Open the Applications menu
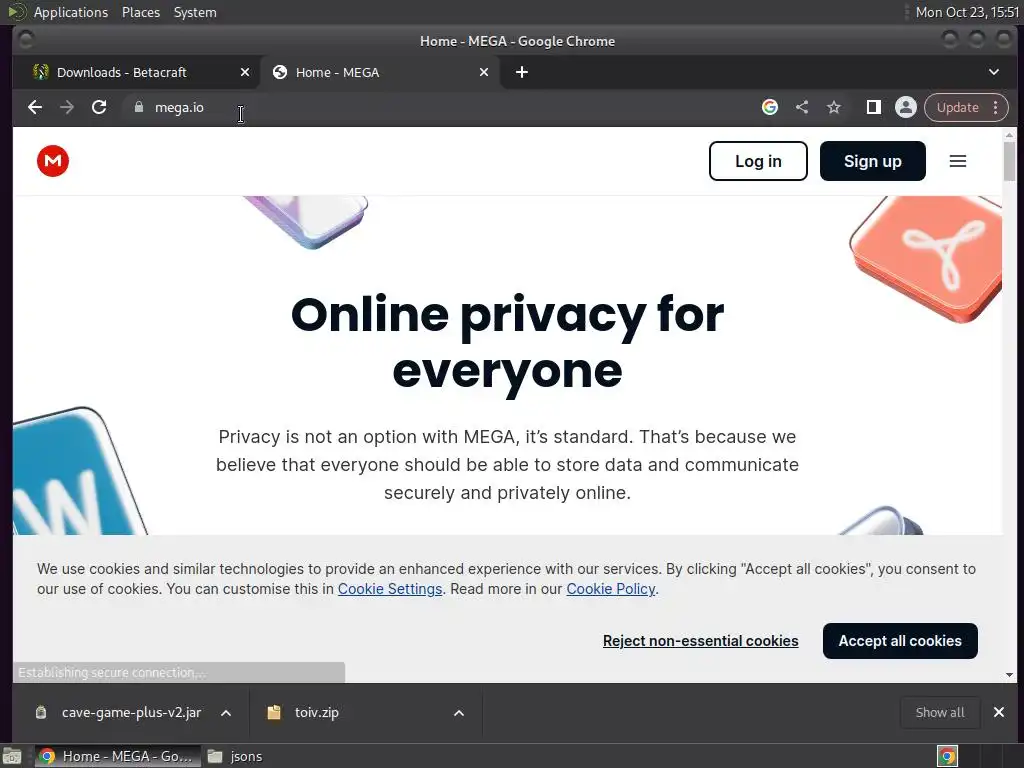The height and width of the screenshot is (768, 1024). point(71,12)
